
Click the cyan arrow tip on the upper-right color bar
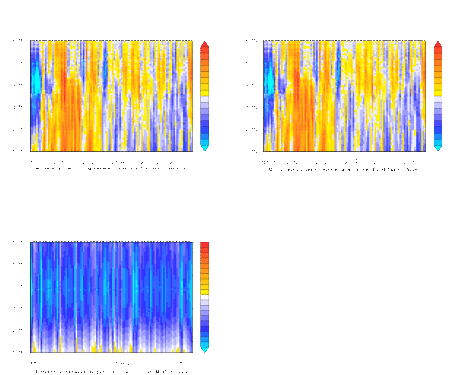tap(438, 148)
